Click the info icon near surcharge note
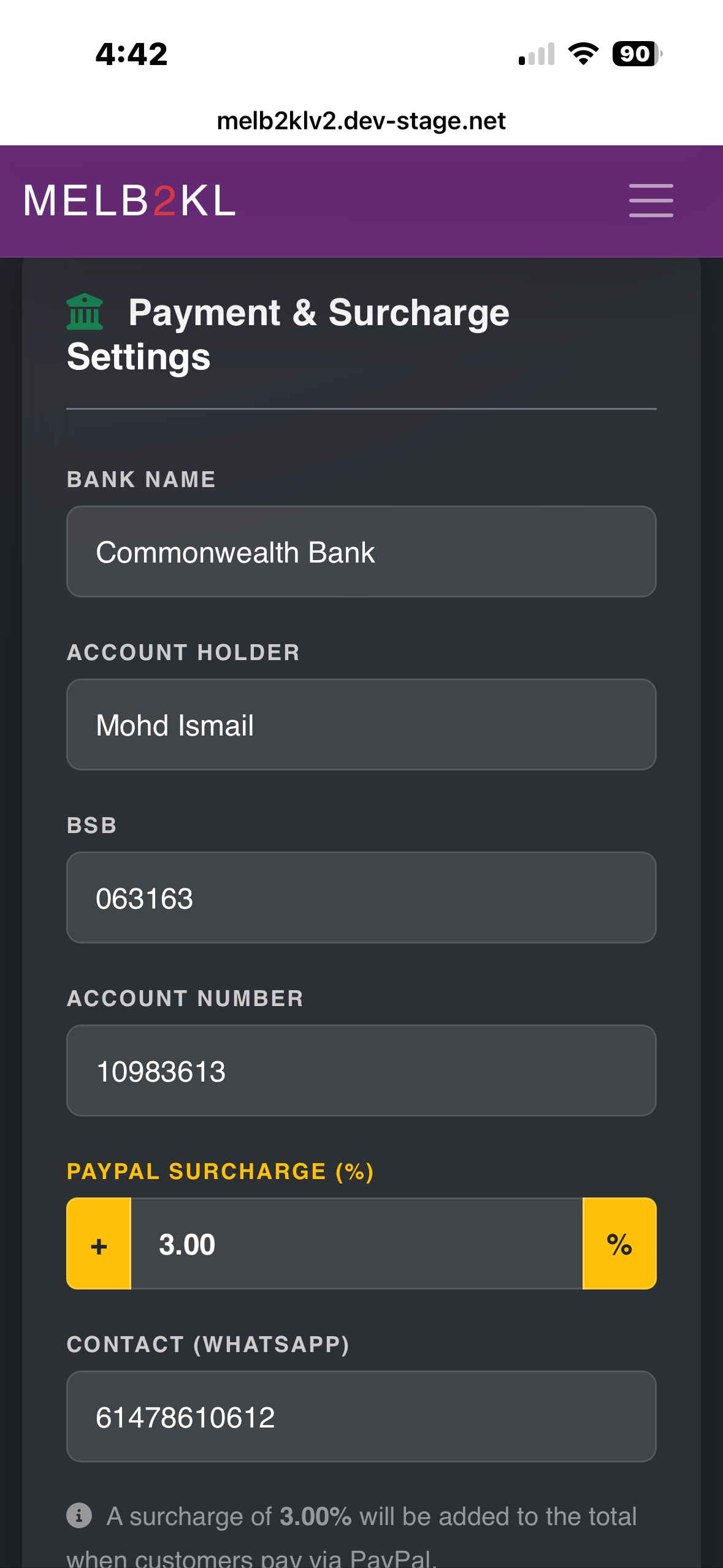This screenshot has width=723, height=1568. coord(79,1515)
